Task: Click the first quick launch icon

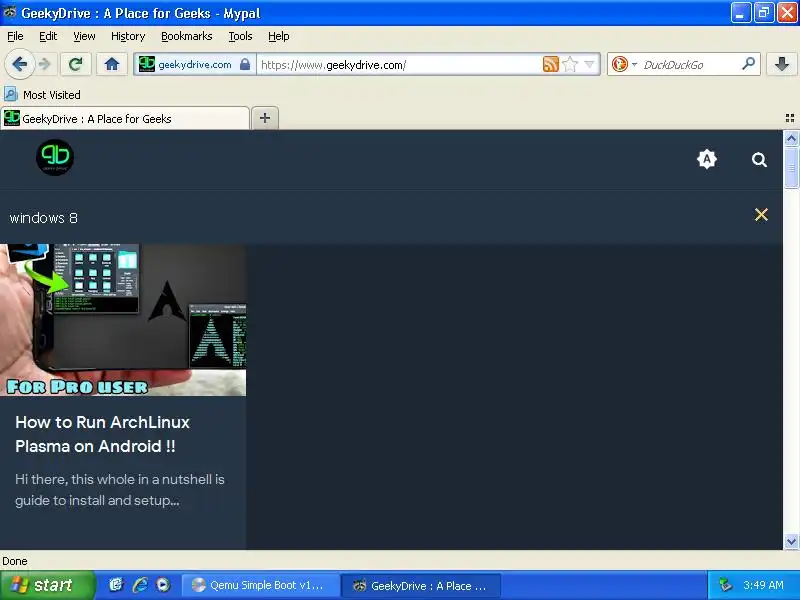Action: click(116, 585)
